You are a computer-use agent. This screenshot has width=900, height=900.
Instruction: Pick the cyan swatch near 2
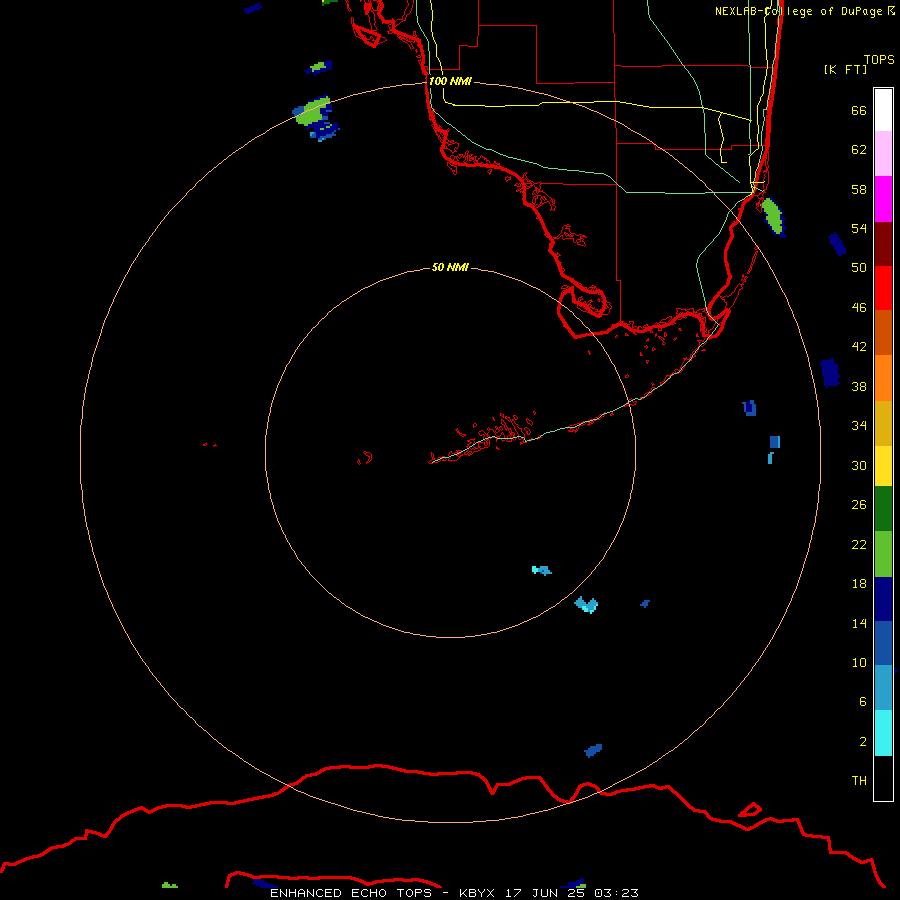coord(883,732)
